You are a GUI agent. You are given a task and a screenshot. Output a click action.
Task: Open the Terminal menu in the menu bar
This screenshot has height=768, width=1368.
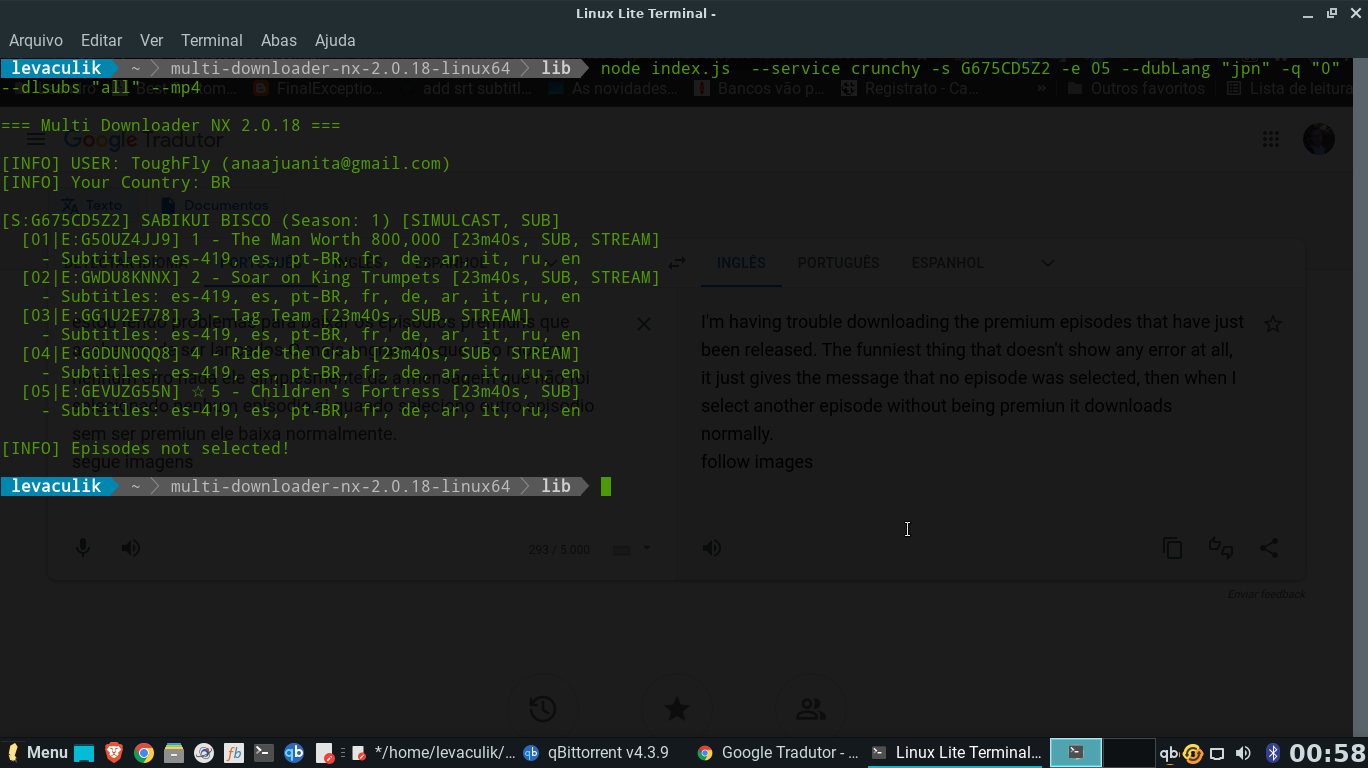pos(211,40)
